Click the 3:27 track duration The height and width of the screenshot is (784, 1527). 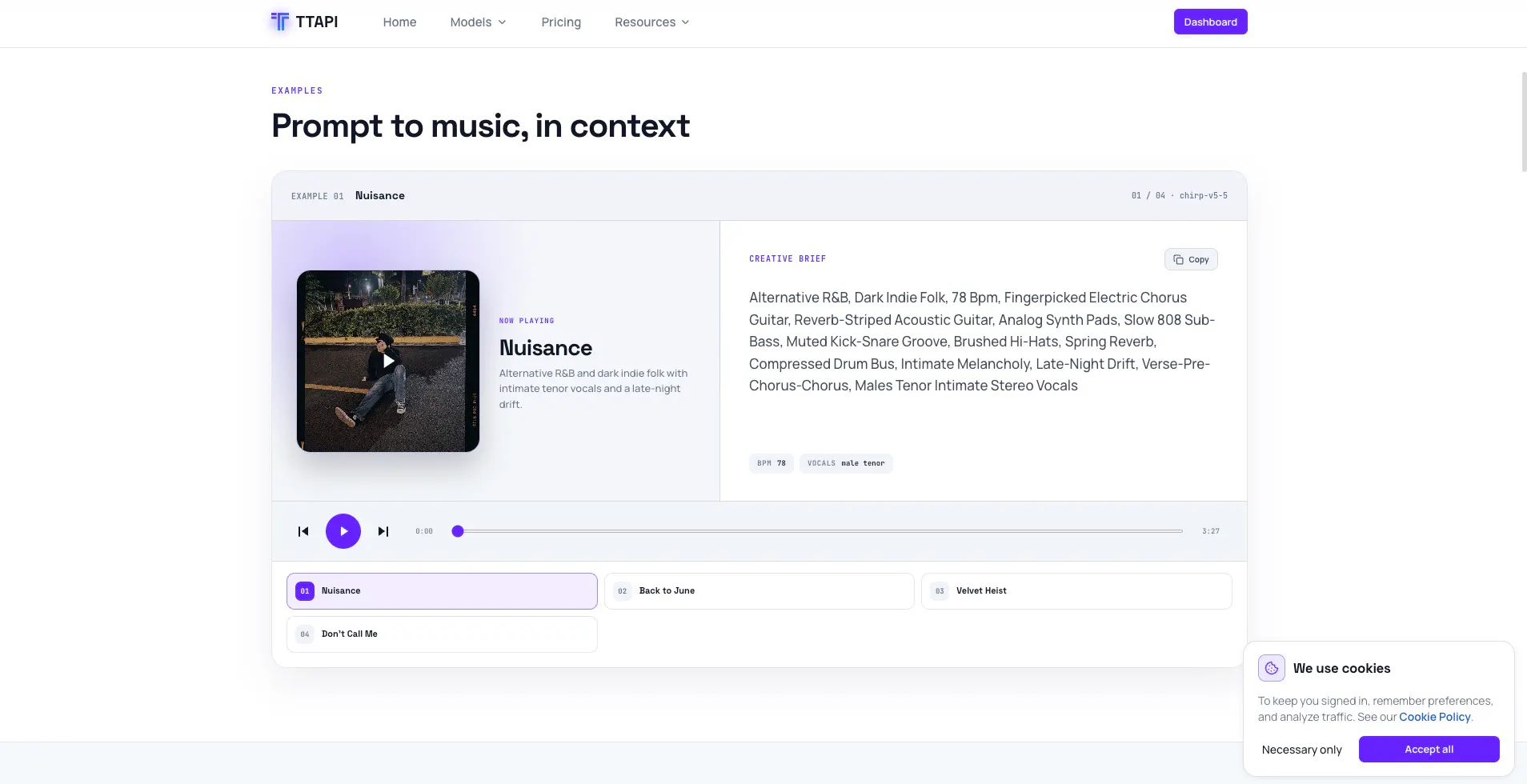tap(1210, 531)
